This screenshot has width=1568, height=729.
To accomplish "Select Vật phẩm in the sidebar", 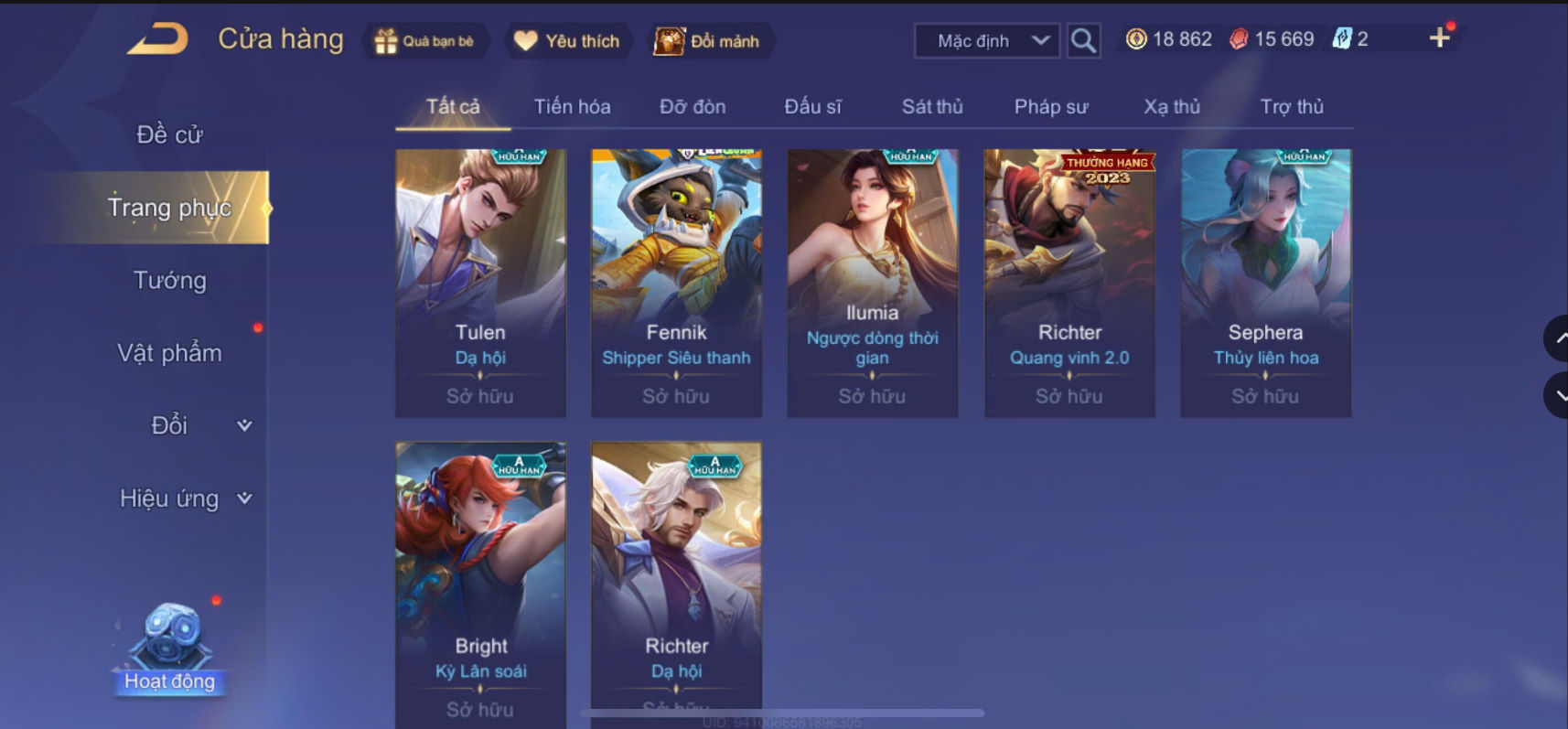I will (170, 353).
